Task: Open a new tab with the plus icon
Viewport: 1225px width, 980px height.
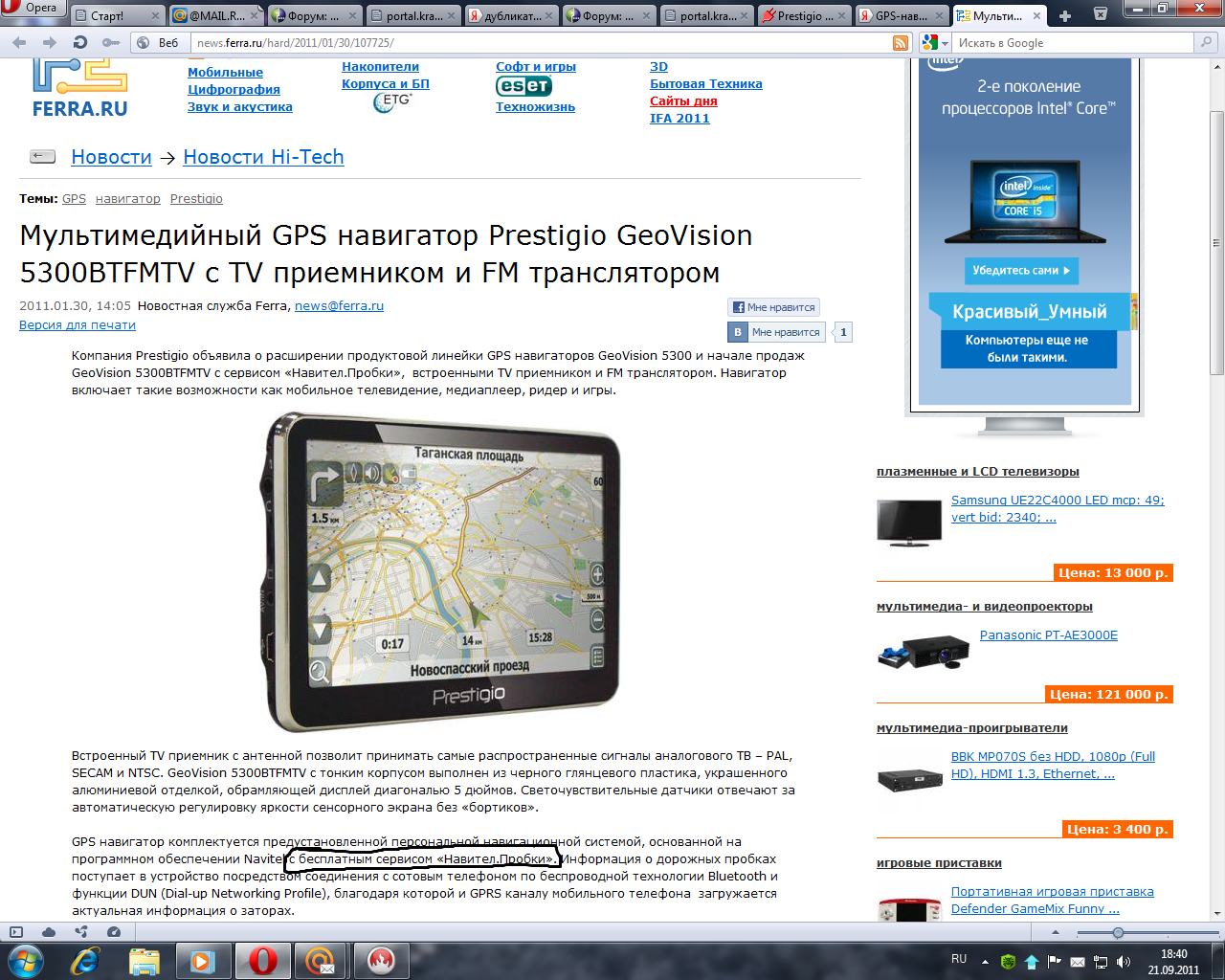Action: click(1064, 16)
